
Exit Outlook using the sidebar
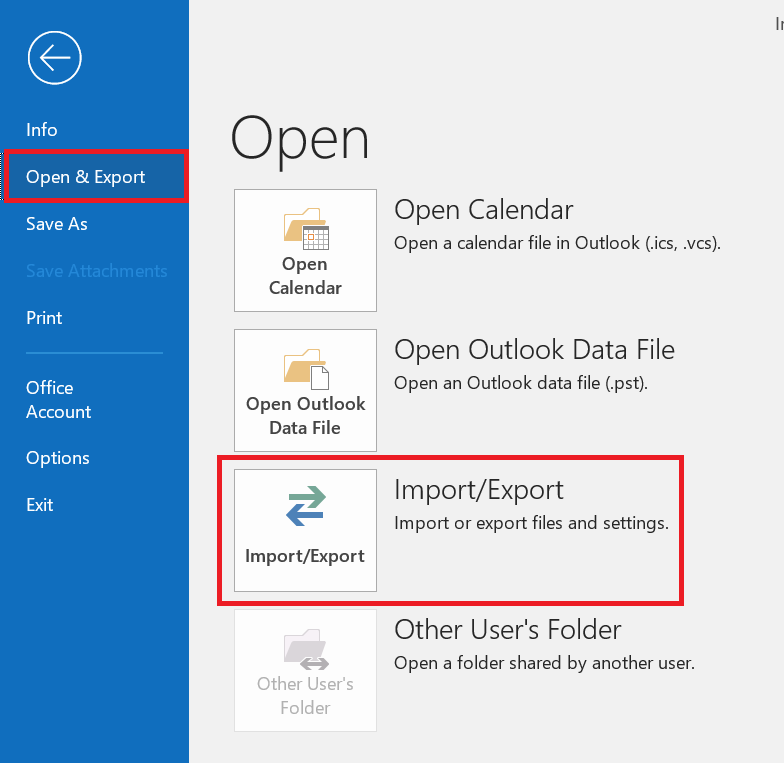pos(40,505)
